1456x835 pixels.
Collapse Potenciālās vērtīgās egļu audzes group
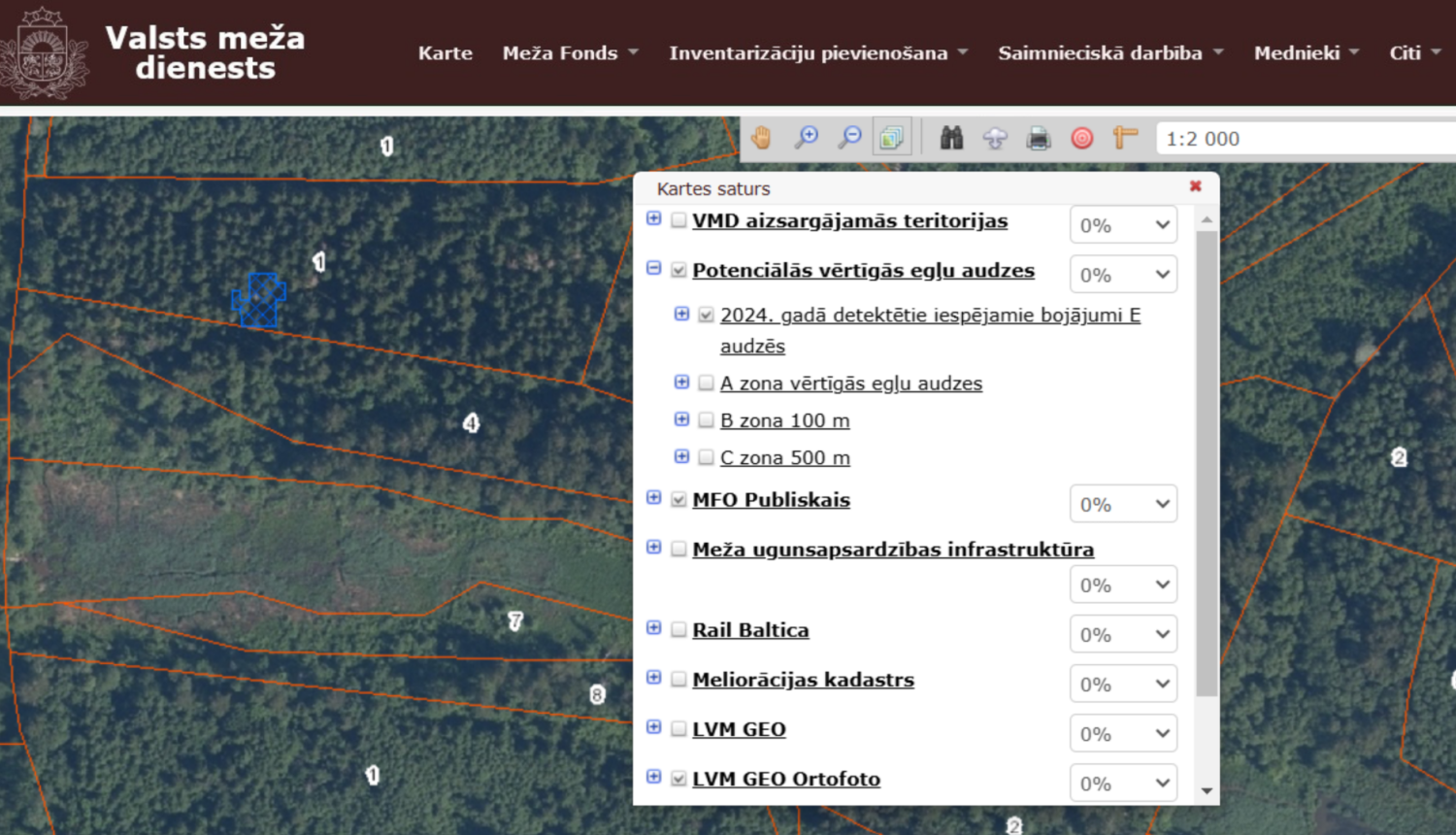654,268
